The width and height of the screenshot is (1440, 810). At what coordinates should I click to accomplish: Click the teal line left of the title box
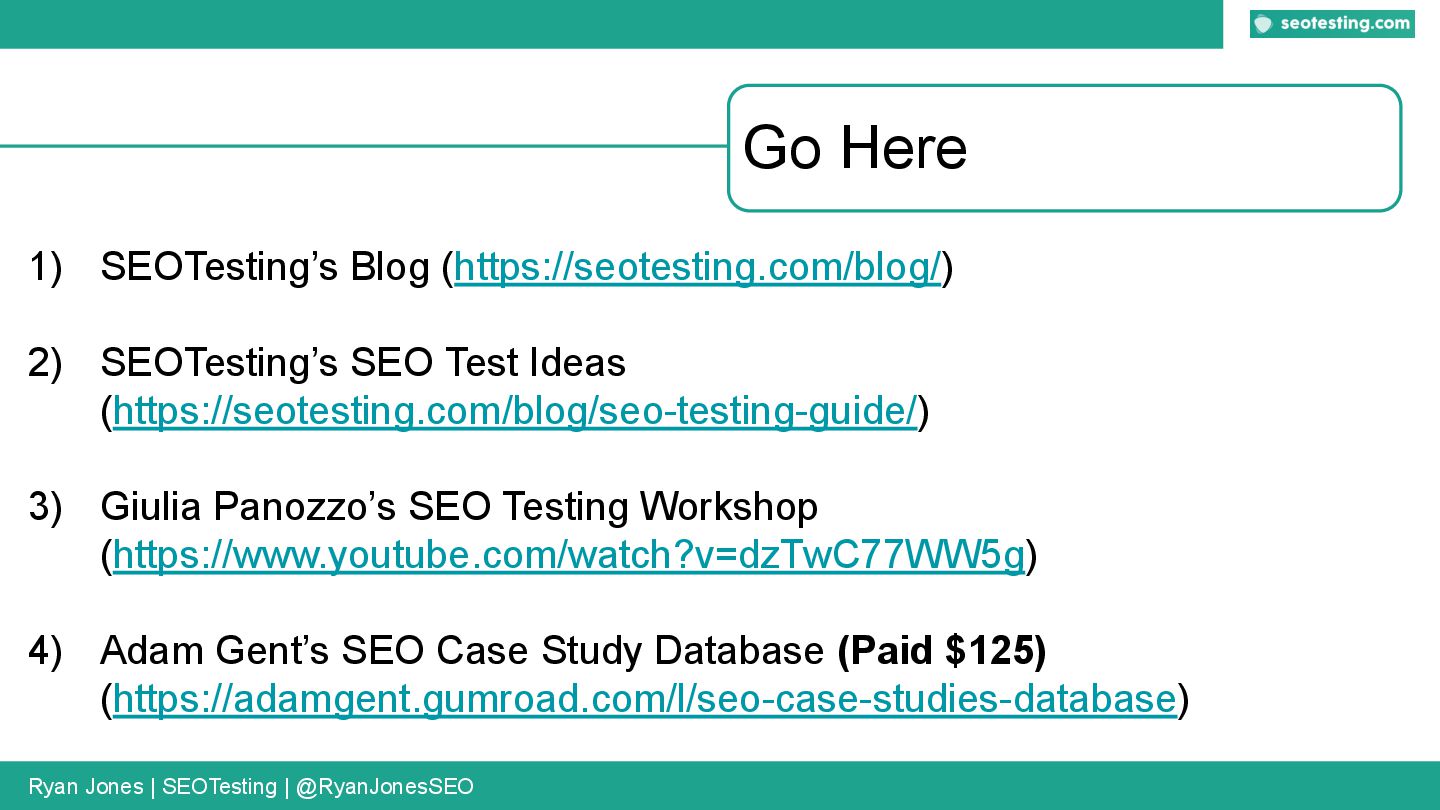click(360, 146)
